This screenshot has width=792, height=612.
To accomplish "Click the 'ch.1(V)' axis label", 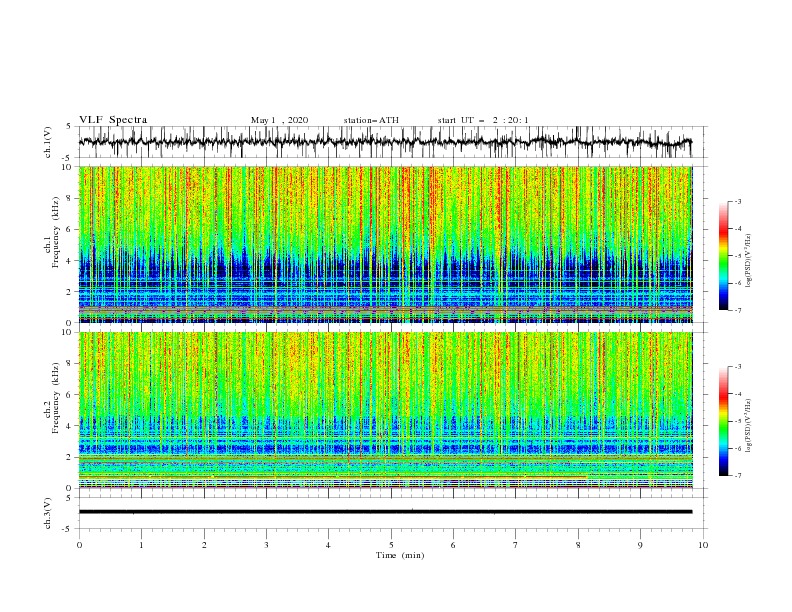I will 48,142.
